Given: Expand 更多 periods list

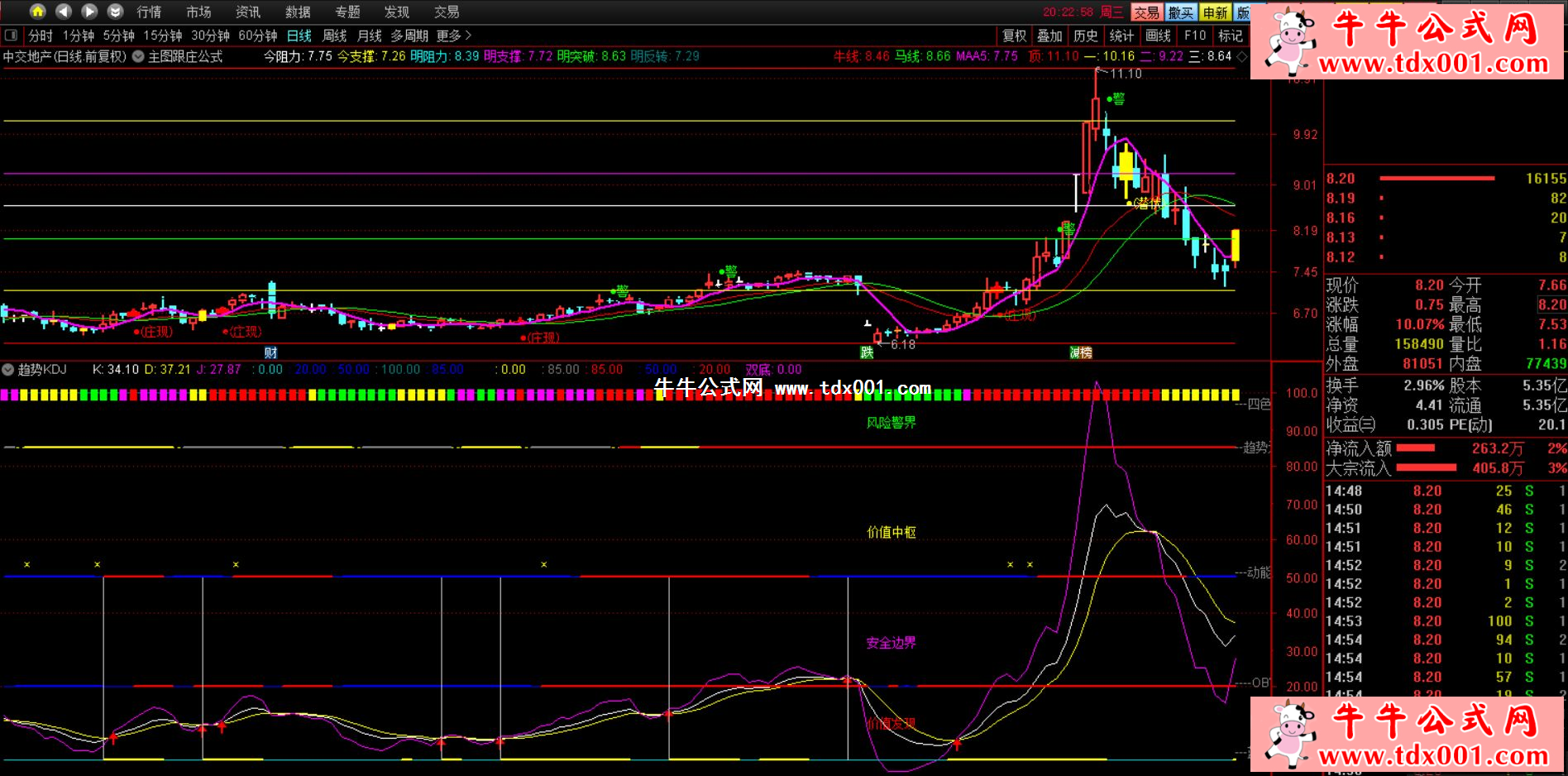Looking at the screenshot, I should tap(453, 36).
